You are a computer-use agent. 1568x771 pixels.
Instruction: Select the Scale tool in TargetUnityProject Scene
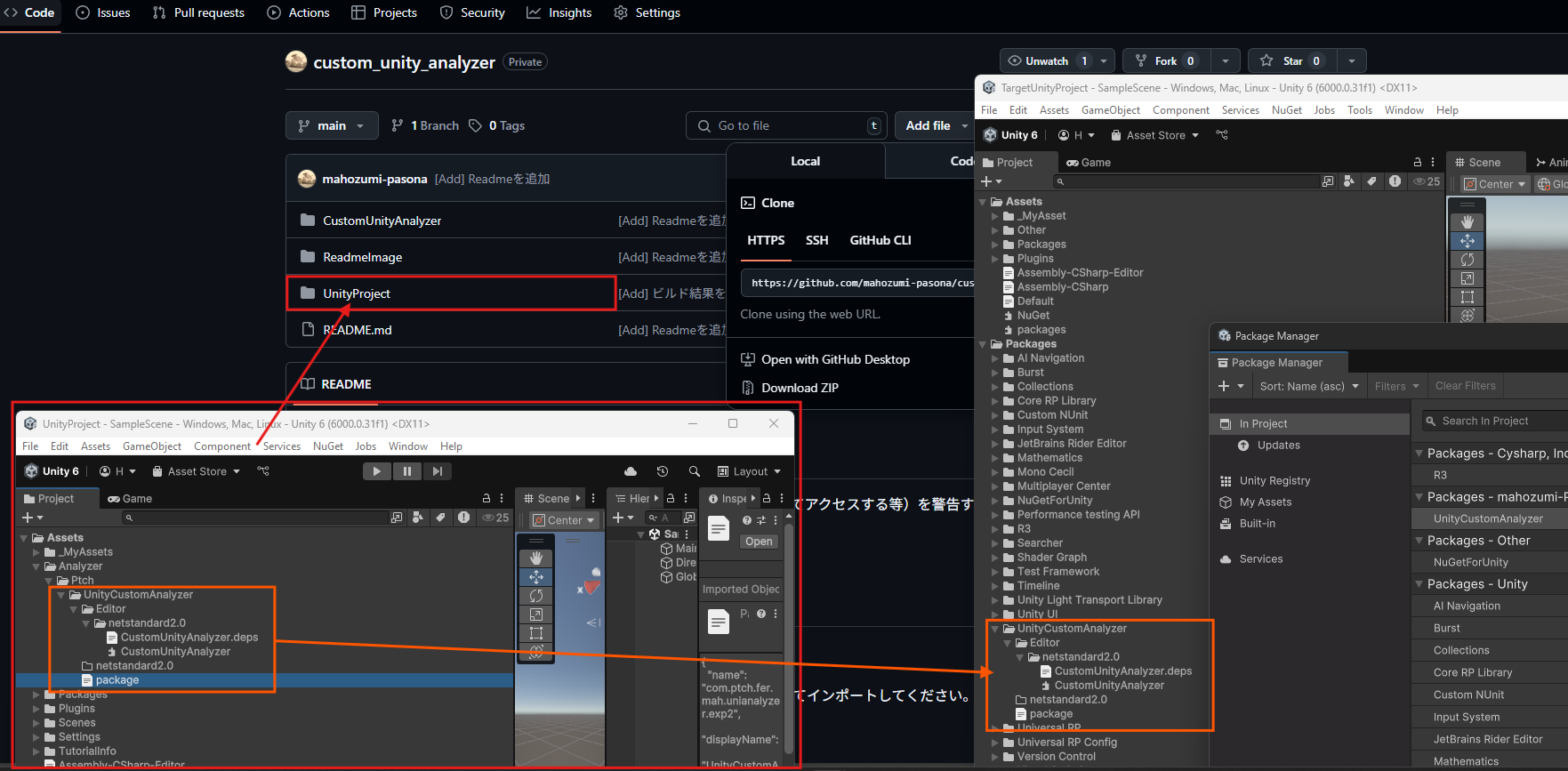[1467, 278]
